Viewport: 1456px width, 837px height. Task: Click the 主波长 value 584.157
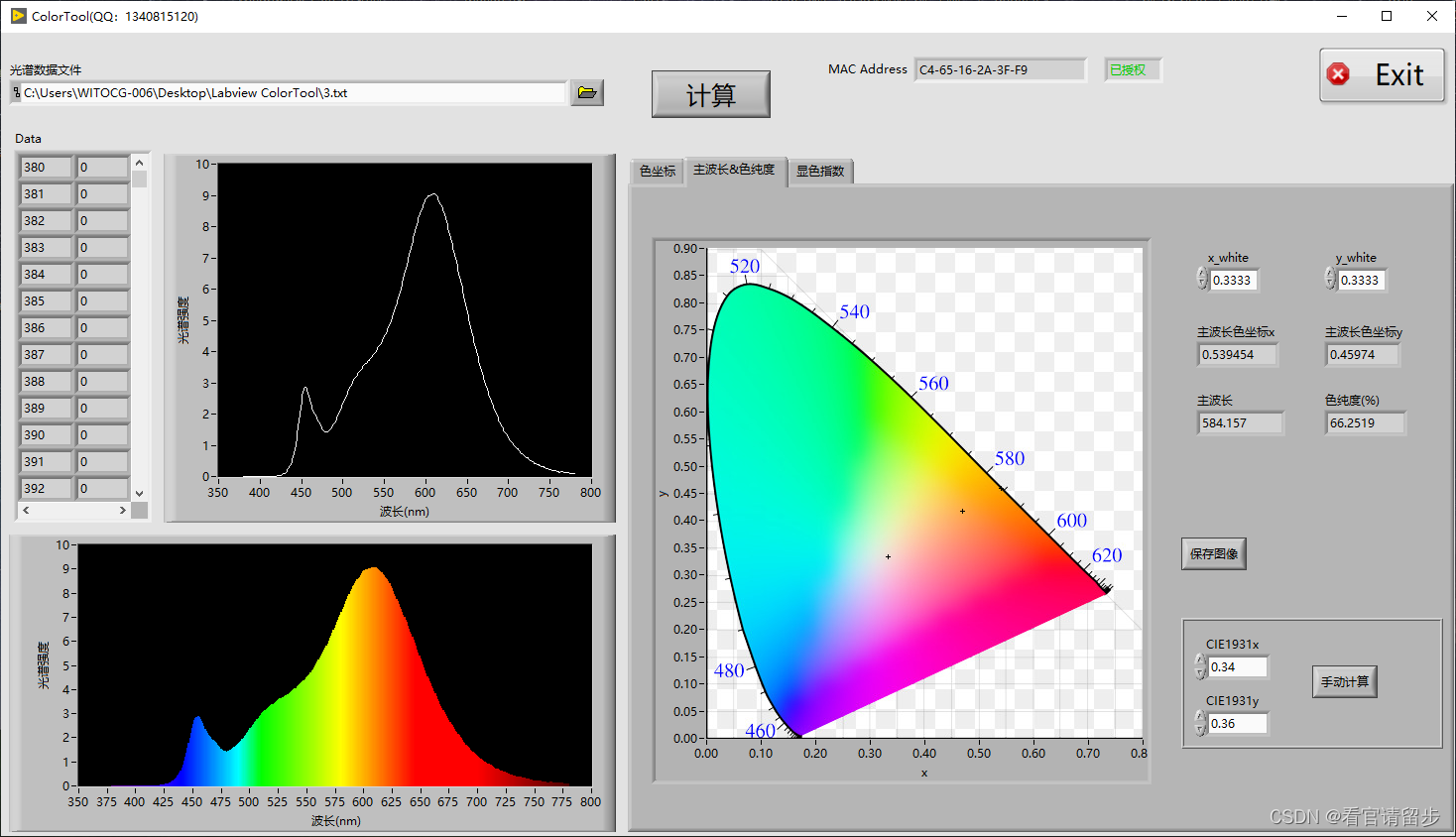tap(1240, 423)
